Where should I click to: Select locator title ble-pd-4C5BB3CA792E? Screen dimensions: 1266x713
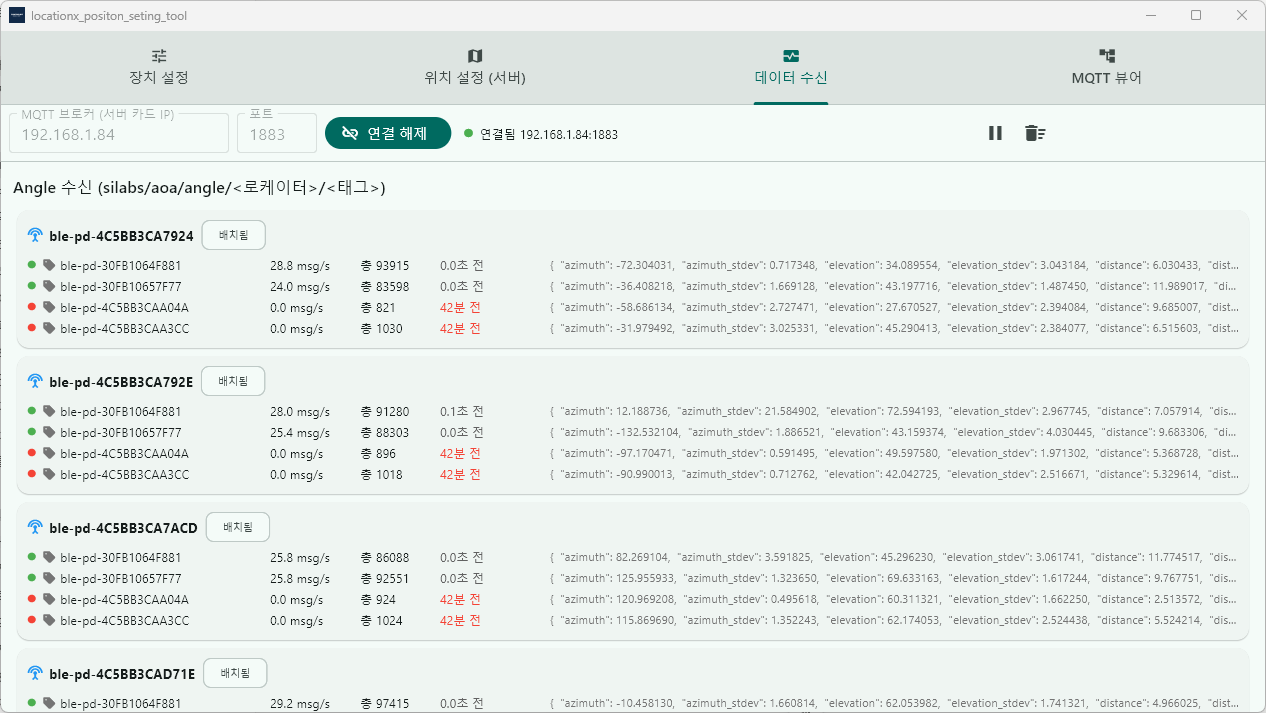(121, 382)
